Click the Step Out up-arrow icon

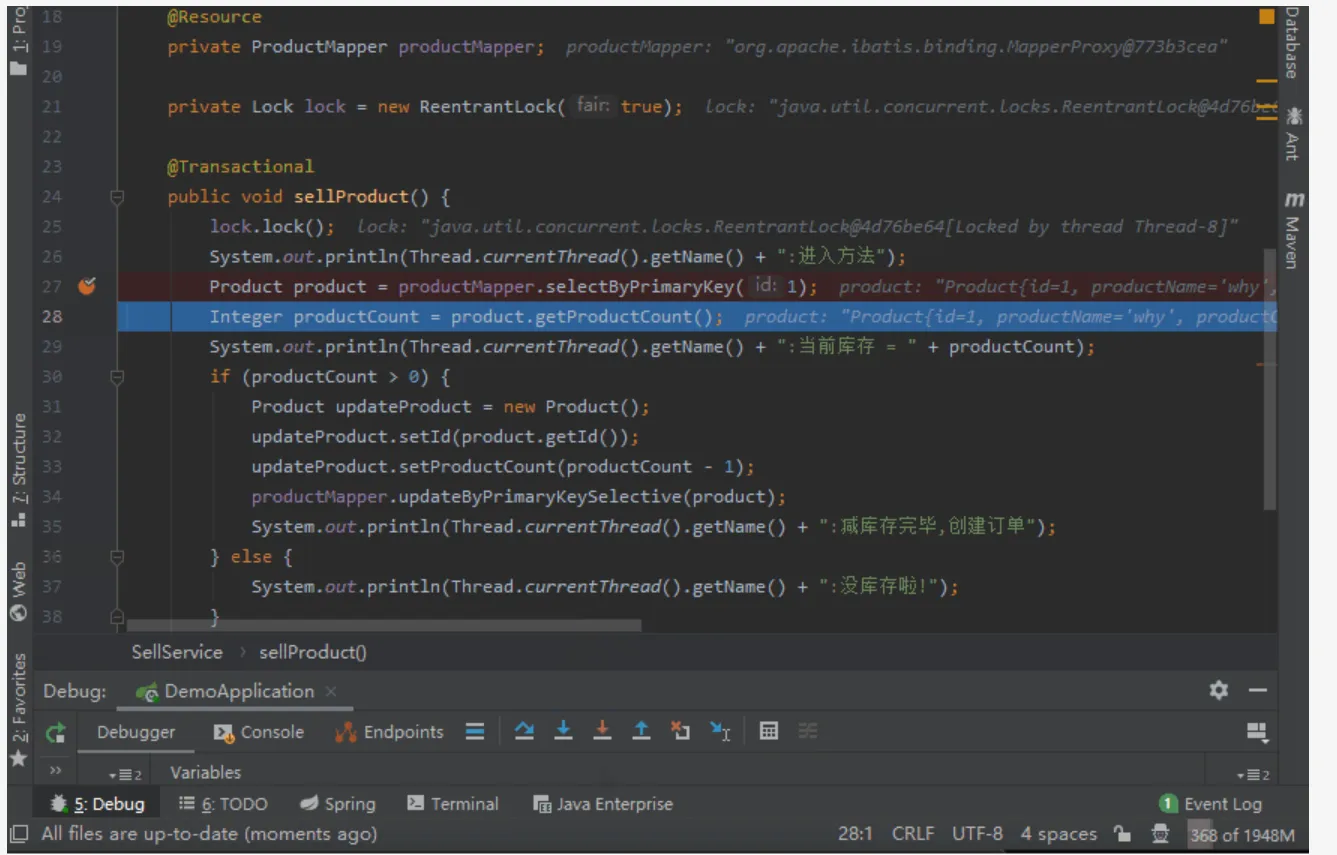point(641,731)
